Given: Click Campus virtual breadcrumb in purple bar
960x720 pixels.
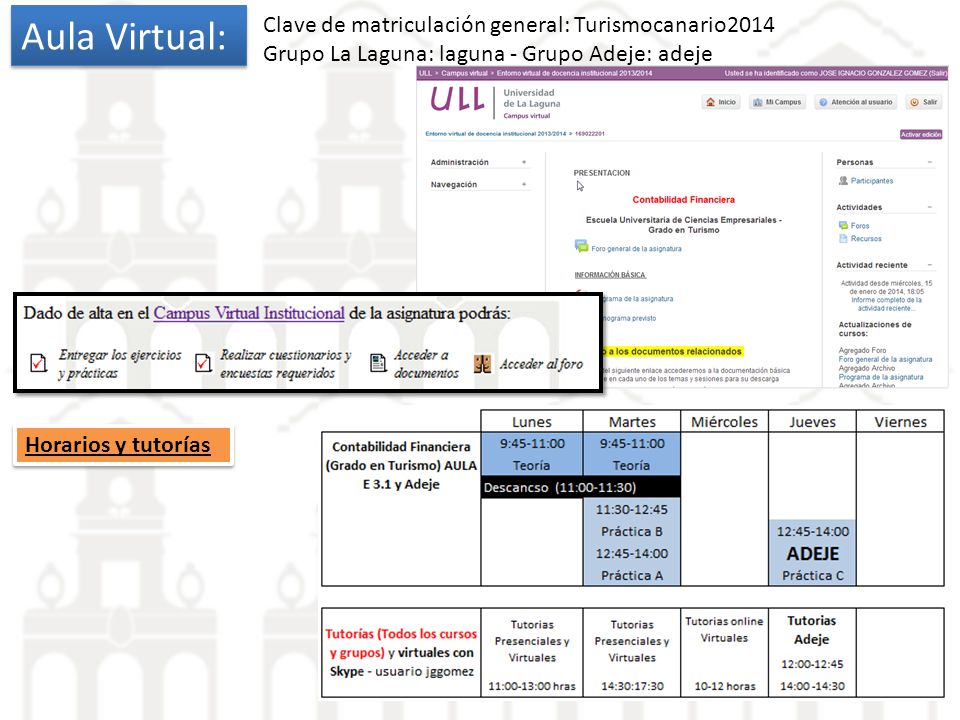Looking at the screenshot, I should 464,73.
